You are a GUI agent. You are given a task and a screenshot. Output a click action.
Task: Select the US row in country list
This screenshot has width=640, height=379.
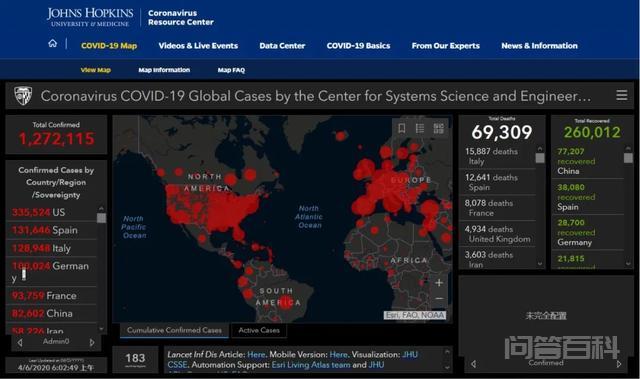51,212
